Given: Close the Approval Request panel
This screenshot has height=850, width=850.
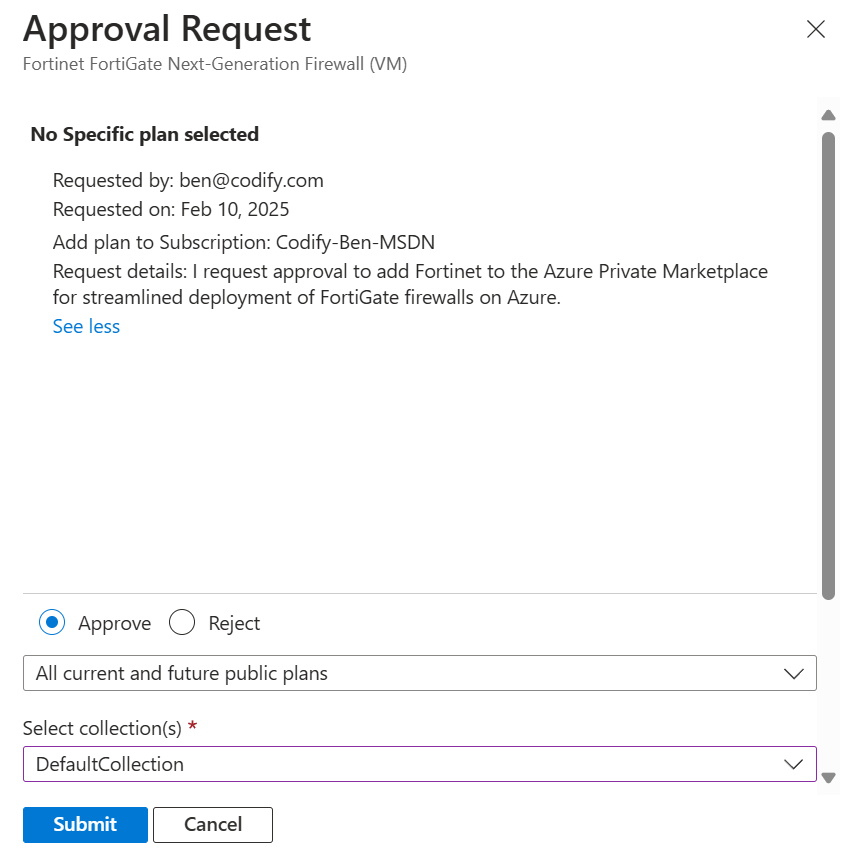Looking at the screenshot, I should (x=815, y=29).
